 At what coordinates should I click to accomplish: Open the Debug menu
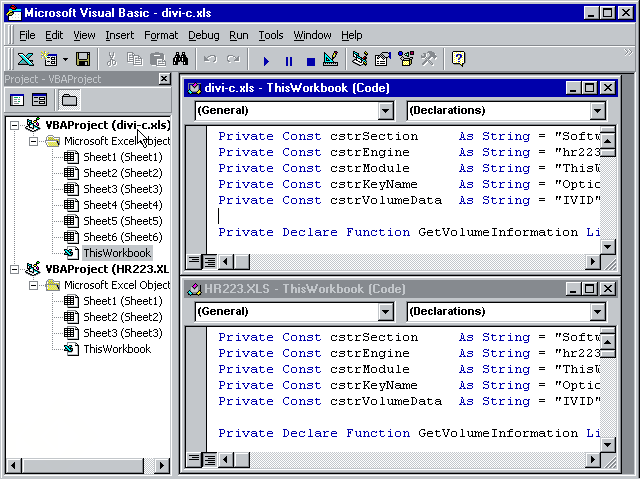click(x=203, y=35)
